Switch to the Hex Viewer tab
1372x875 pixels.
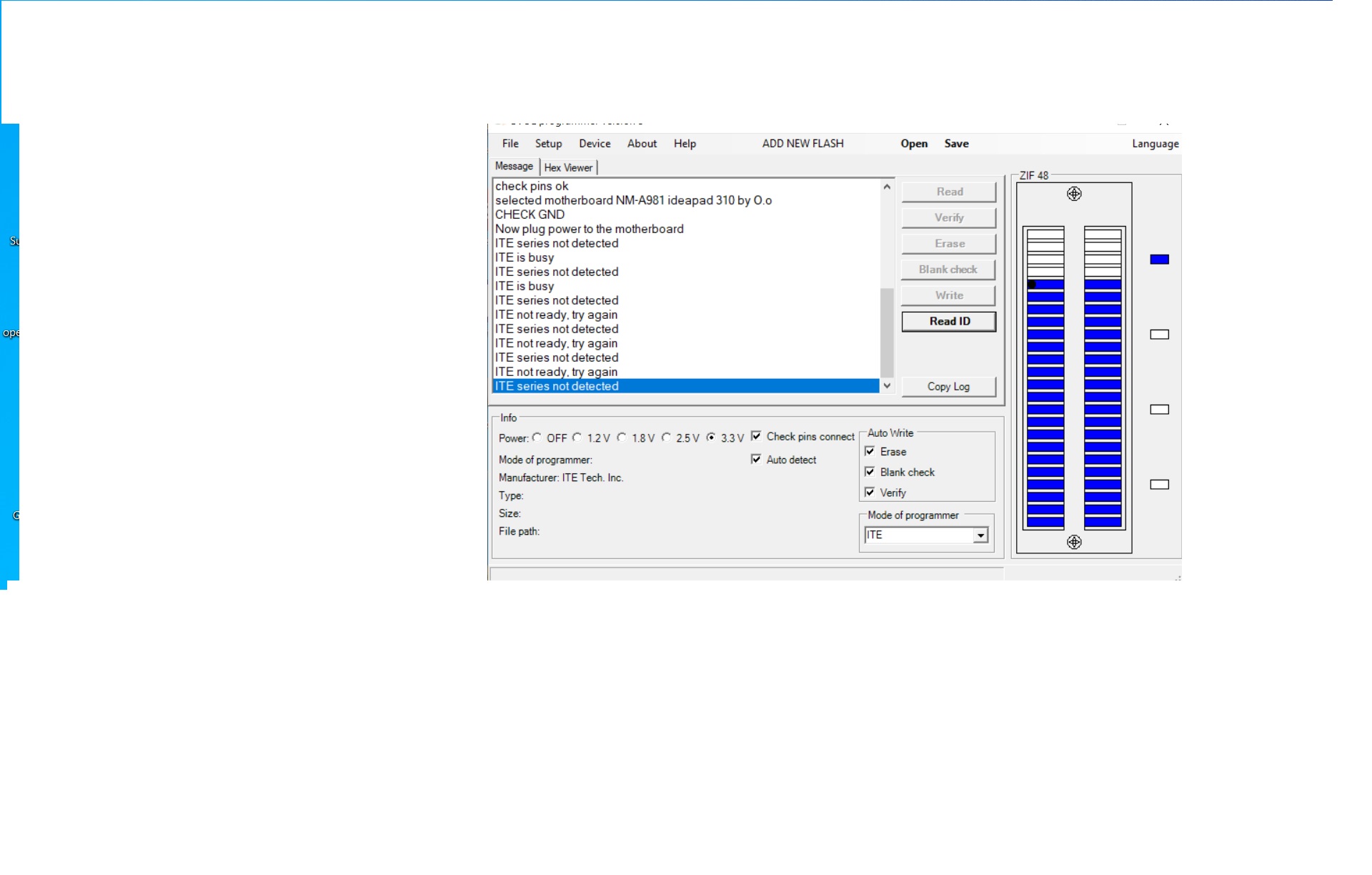tap(568, 168)
